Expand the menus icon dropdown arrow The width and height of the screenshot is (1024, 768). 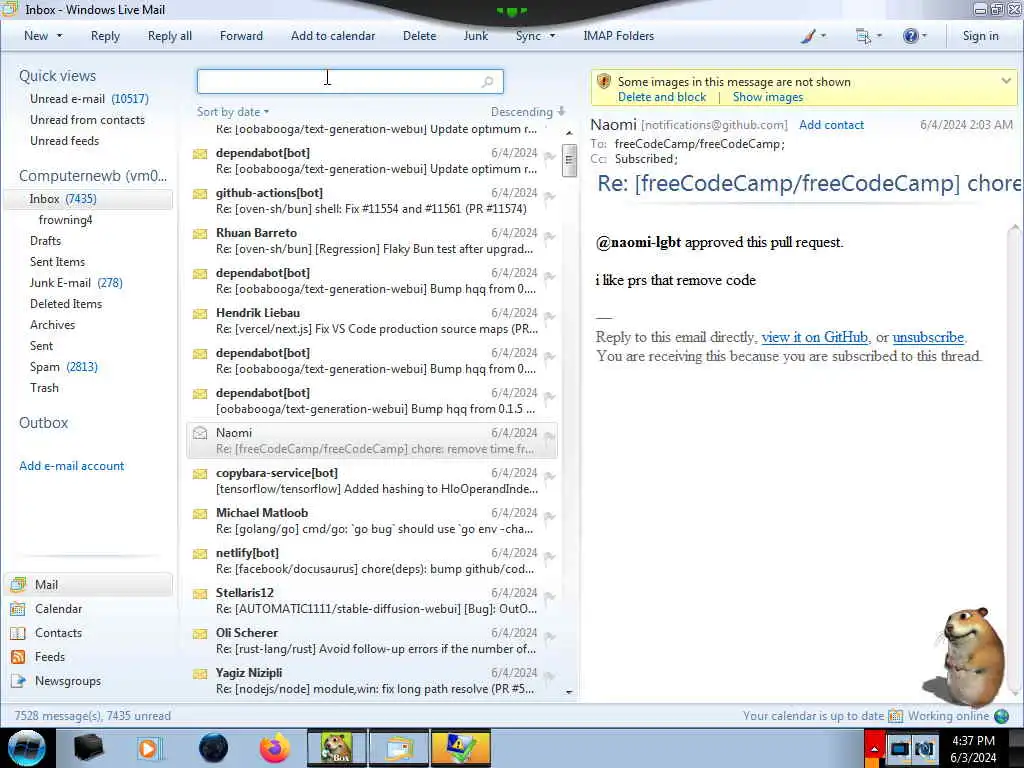click(879, 36)
